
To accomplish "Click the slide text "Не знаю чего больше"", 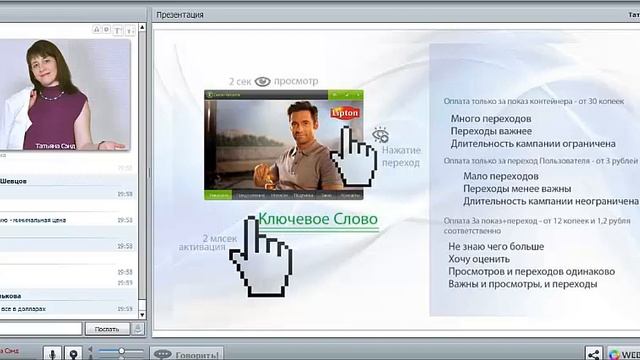I will click(x=496, y=247).
